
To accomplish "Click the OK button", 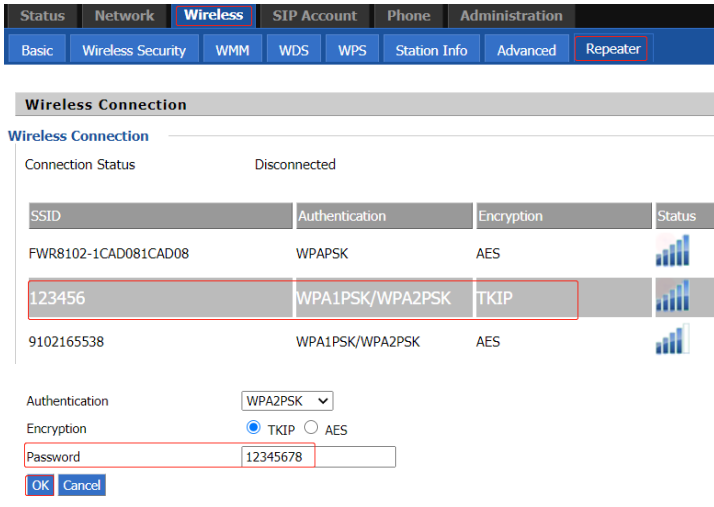I will pos(40,485).
